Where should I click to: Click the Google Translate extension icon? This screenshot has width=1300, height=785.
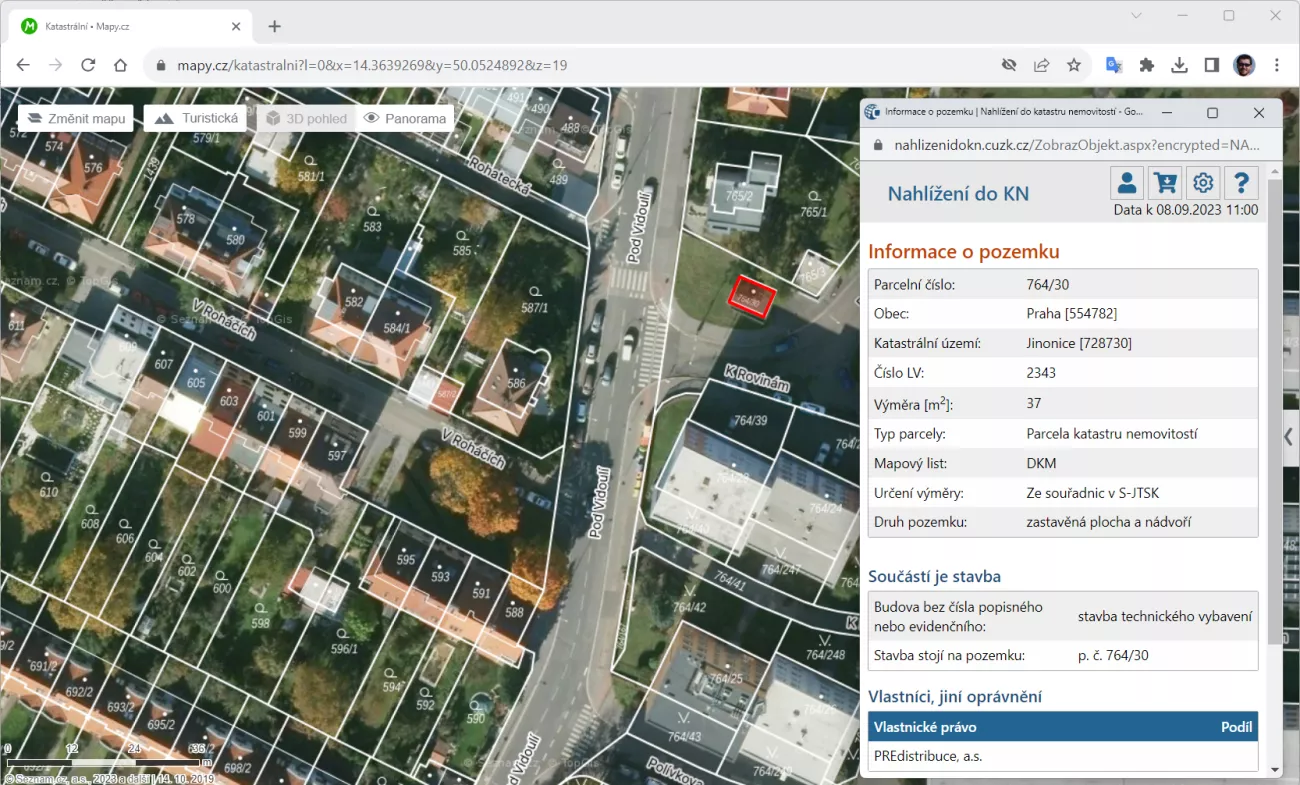click(x=1113, y=65)
